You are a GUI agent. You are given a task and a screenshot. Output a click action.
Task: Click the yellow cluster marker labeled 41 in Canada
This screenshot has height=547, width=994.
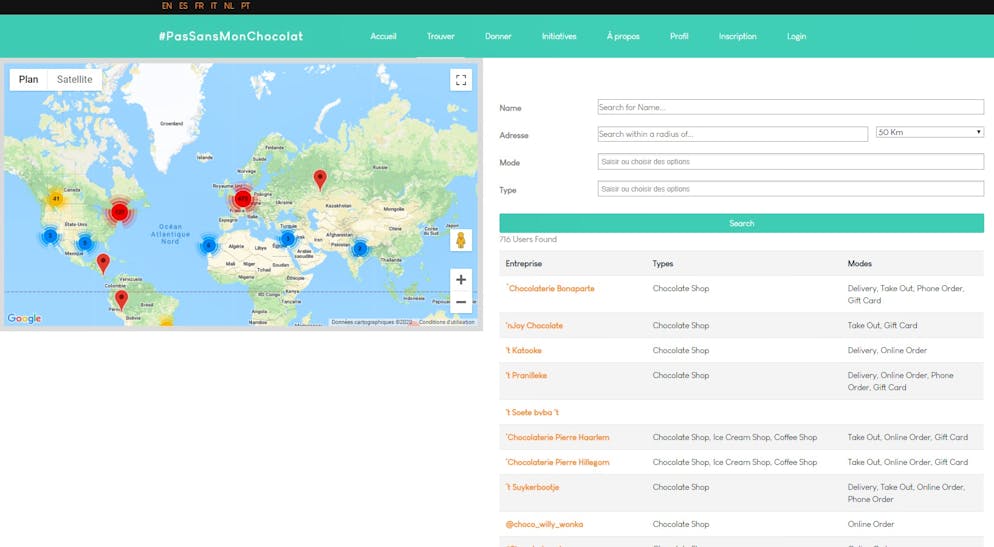pos(56,198)
